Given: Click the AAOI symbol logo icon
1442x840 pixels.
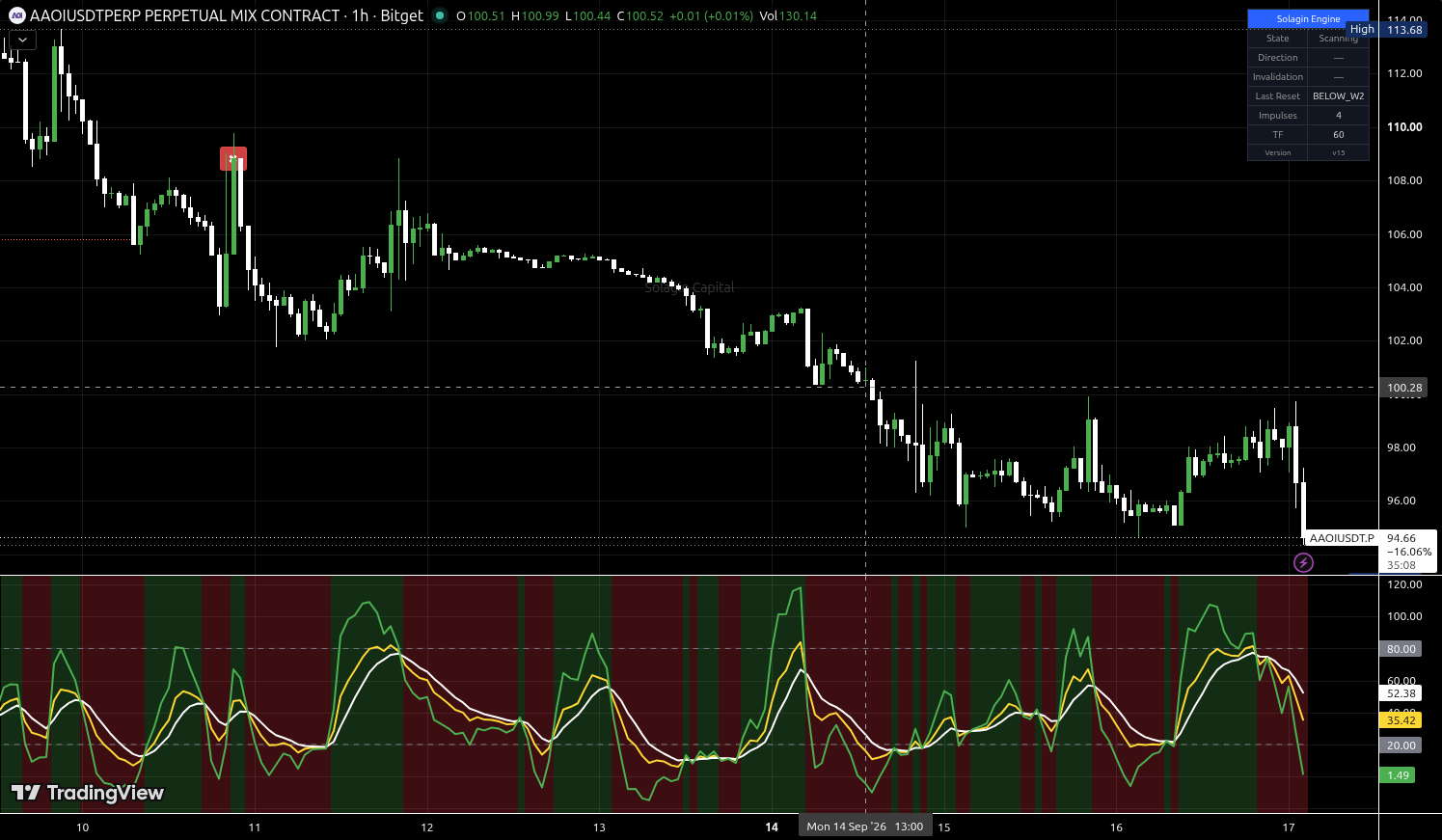Looking at the screenshot, I should pos(17,15).
